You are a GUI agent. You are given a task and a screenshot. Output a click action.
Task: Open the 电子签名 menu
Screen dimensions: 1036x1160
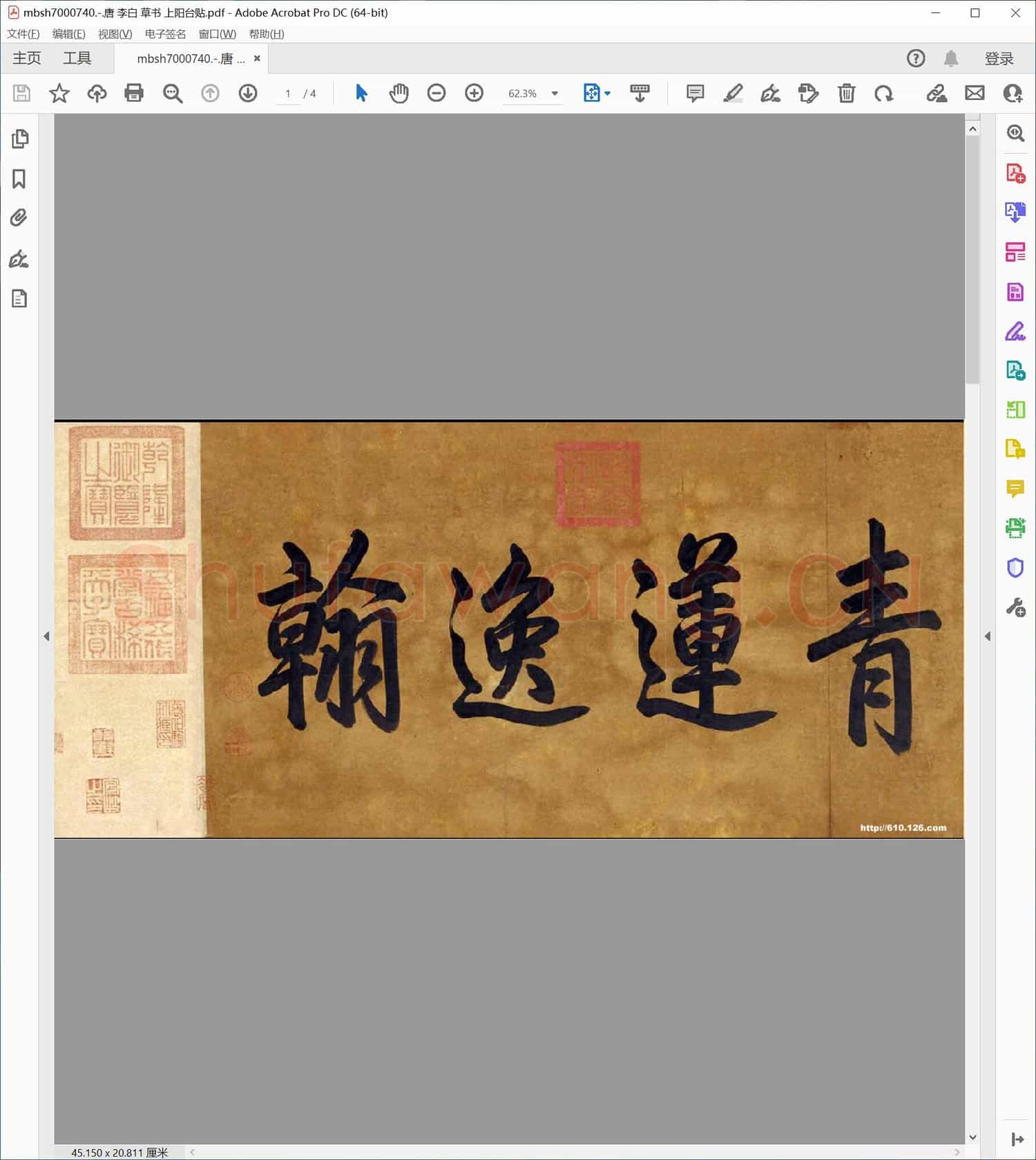coord(166,34)
